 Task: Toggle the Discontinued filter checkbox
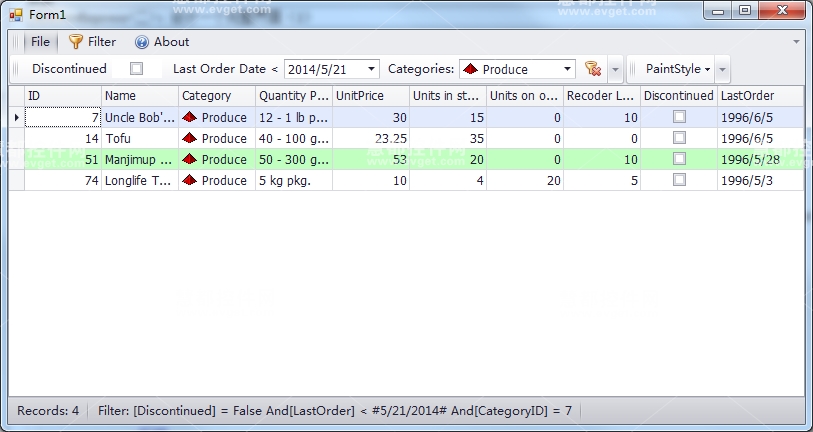[136, 68]
